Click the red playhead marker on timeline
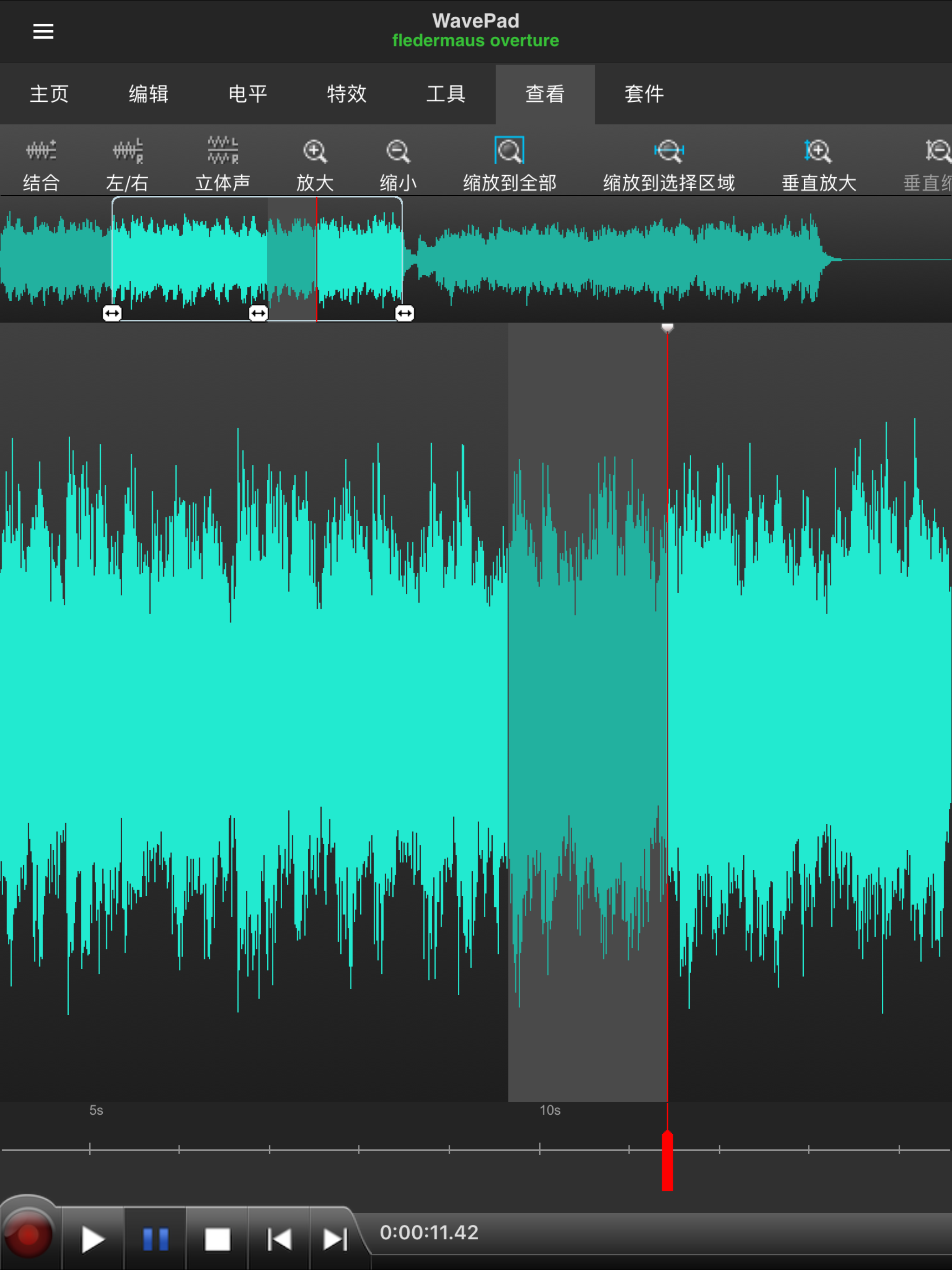Image resolution: width=952 pixels, height=1270 pixels. [667, 1160]
